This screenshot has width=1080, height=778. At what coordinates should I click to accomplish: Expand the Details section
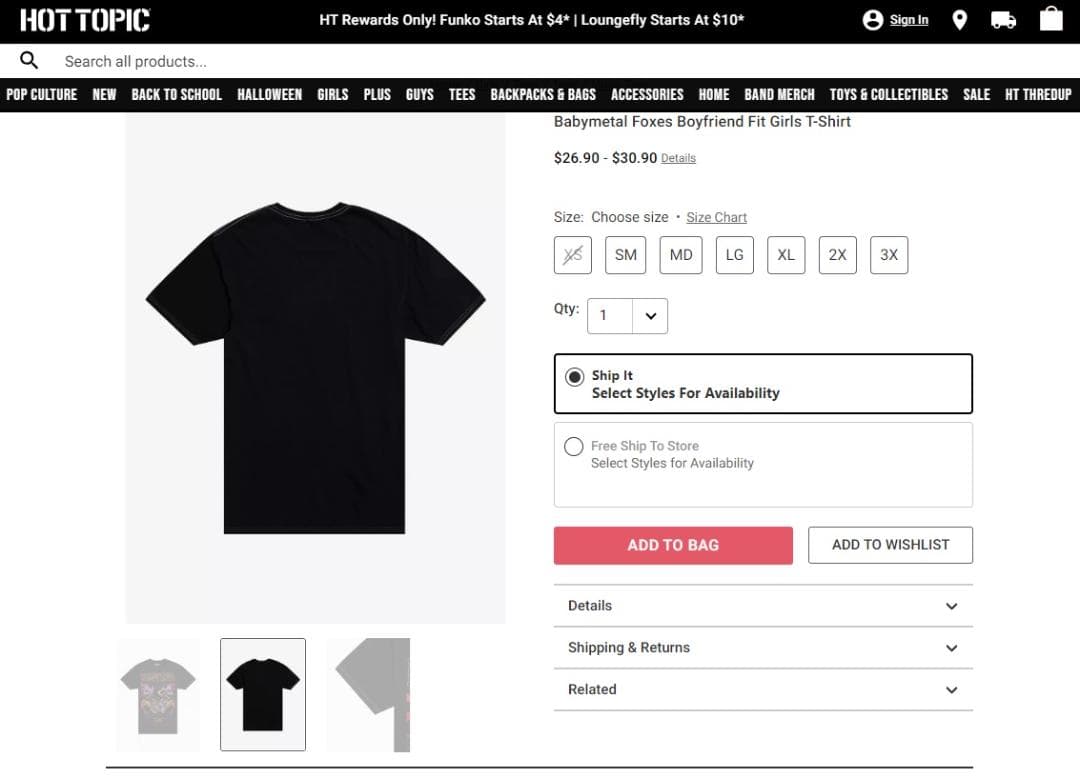(x=763, y=606)
